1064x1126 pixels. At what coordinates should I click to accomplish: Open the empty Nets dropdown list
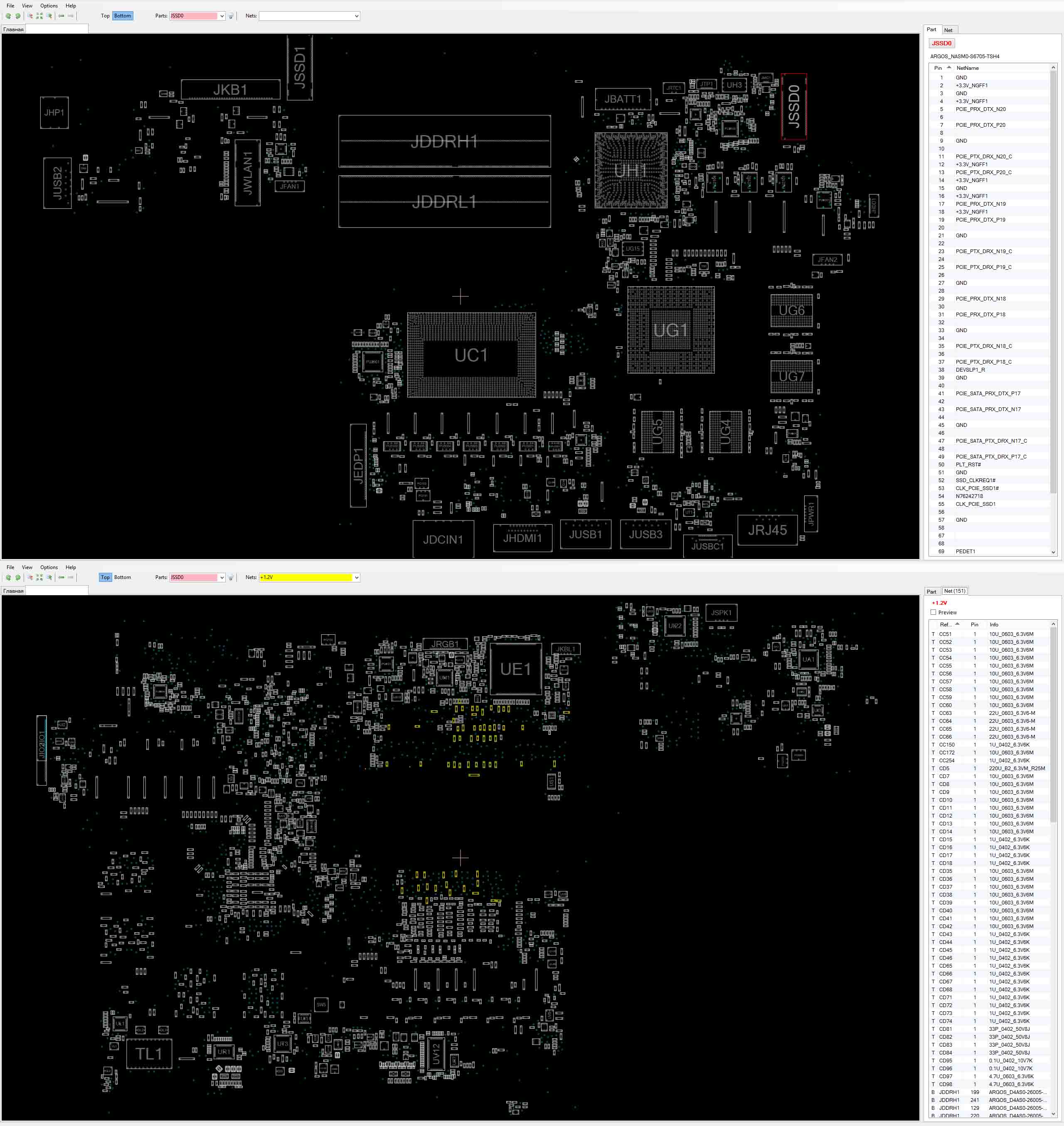356,16
